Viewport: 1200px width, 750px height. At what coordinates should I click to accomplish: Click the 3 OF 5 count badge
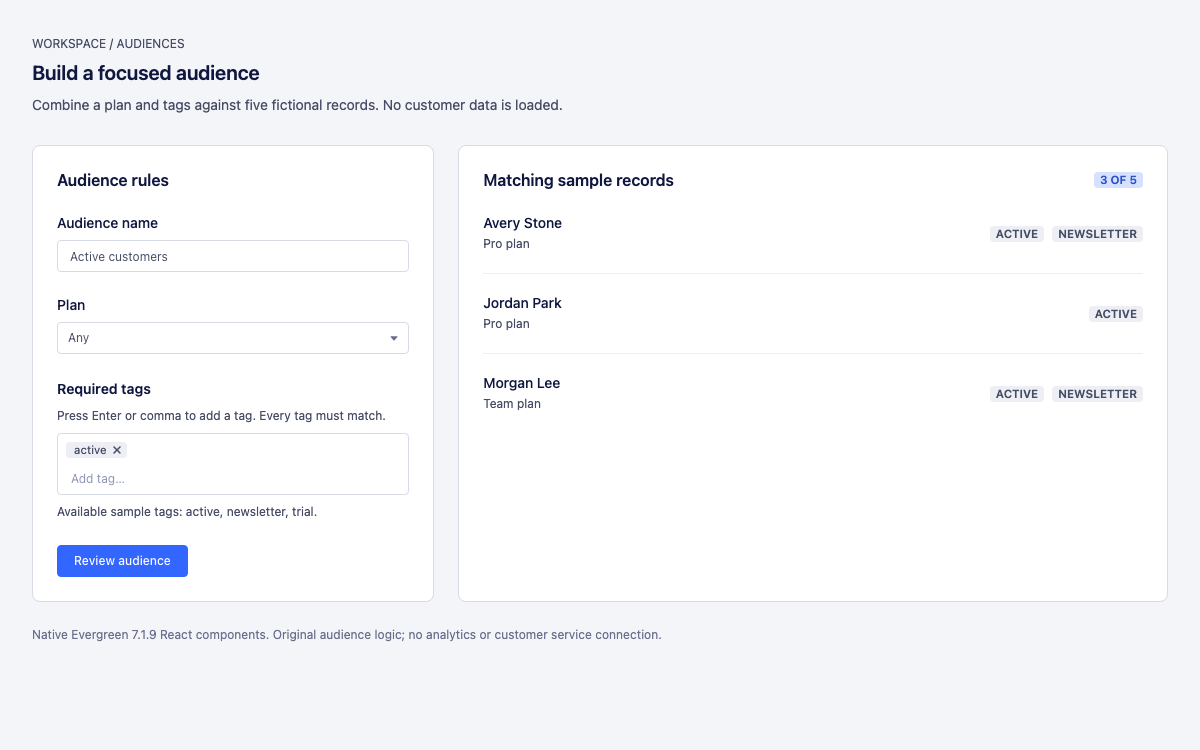click(1118, 180)
